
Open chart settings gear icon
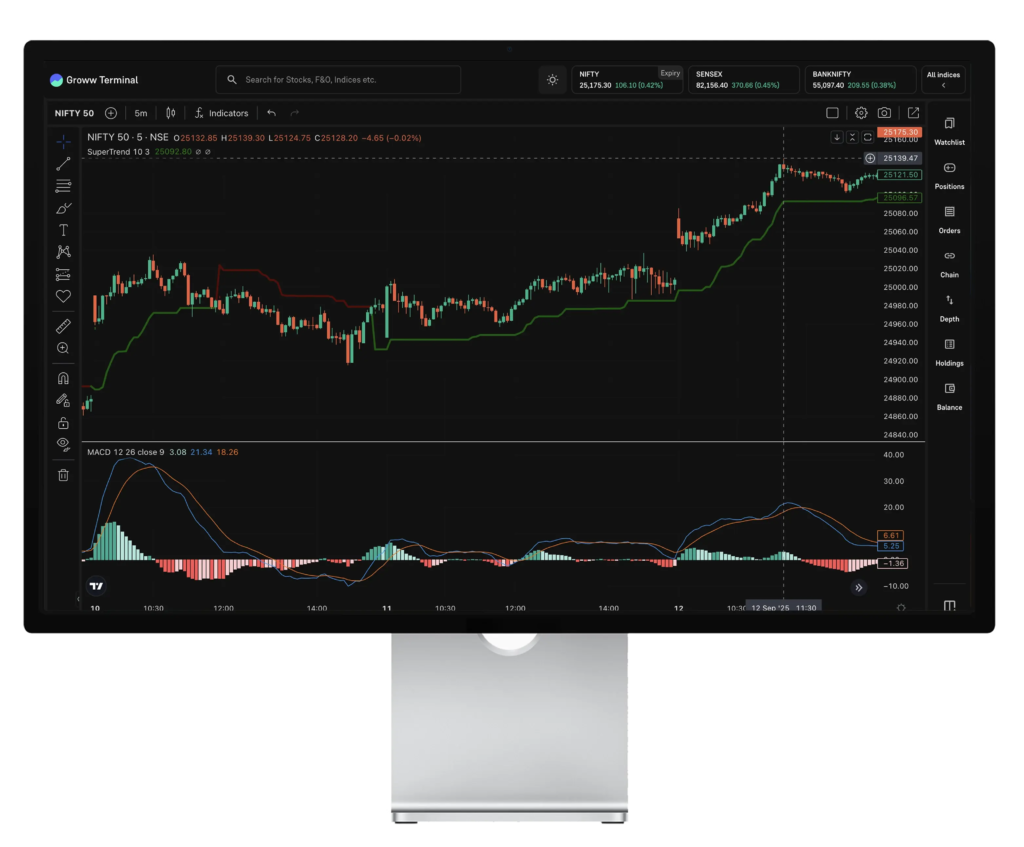pyautogui.click(x=860, y=113)
